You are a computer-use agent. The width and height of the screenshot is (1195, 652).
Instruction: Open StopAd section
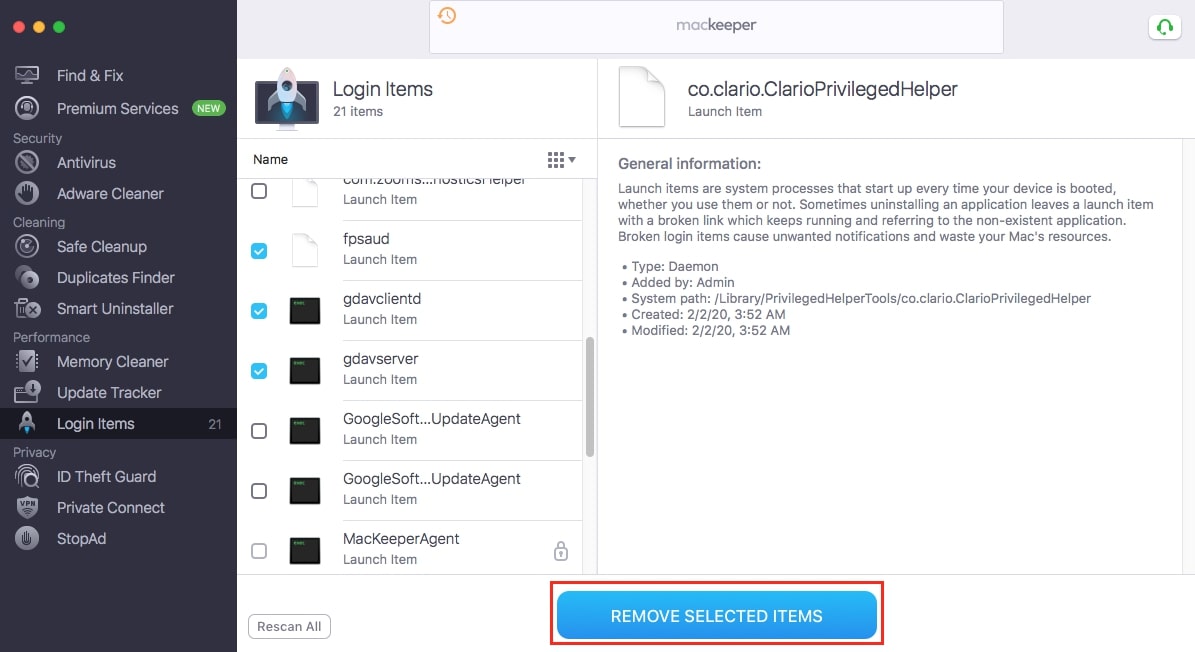point(82,539)
